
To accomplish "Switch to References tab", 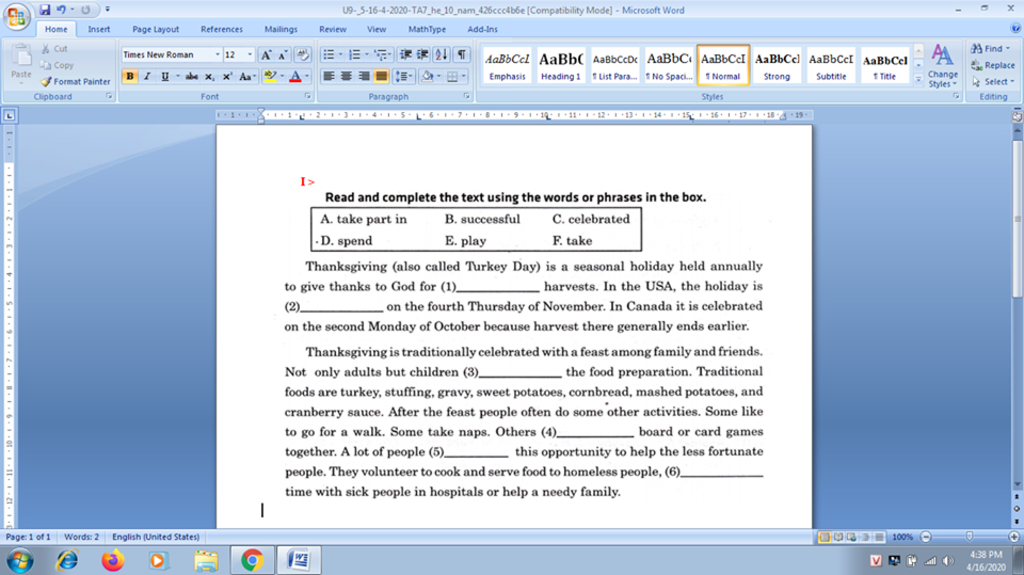I will (221, 29).
